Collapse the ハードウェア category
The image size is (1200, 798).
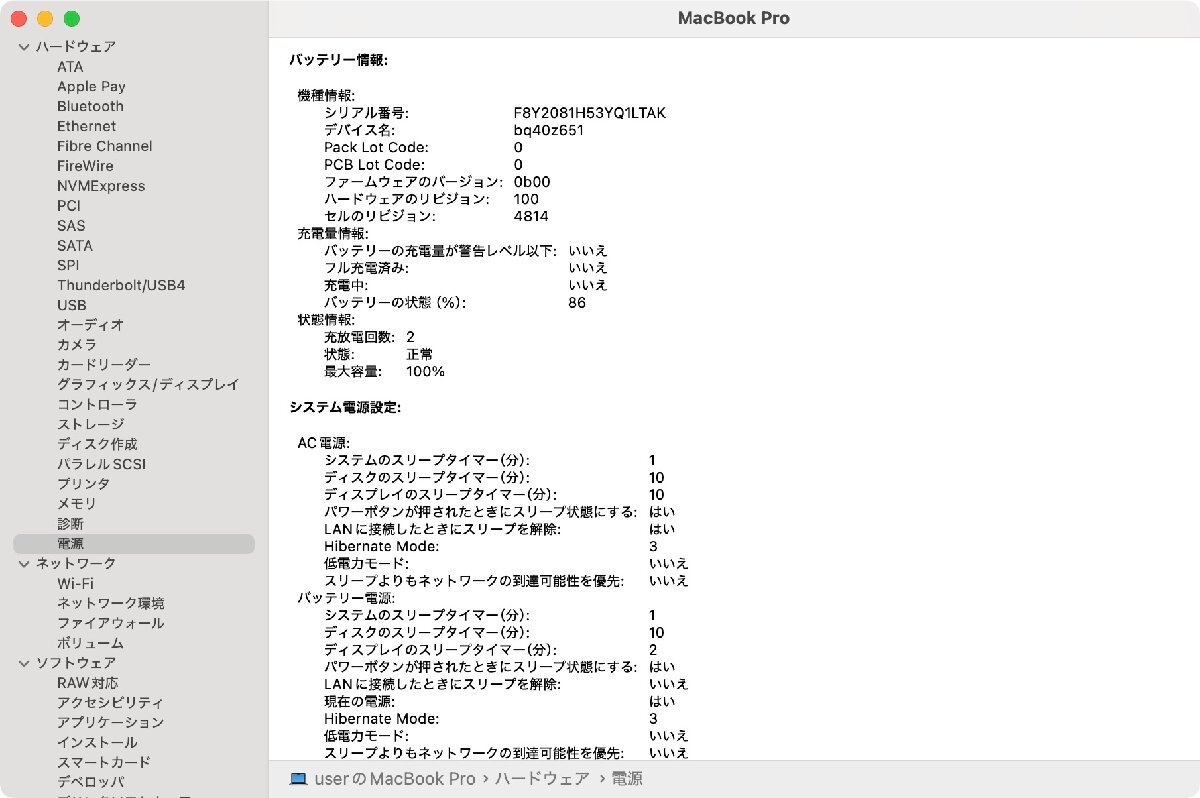coord(22,46)
